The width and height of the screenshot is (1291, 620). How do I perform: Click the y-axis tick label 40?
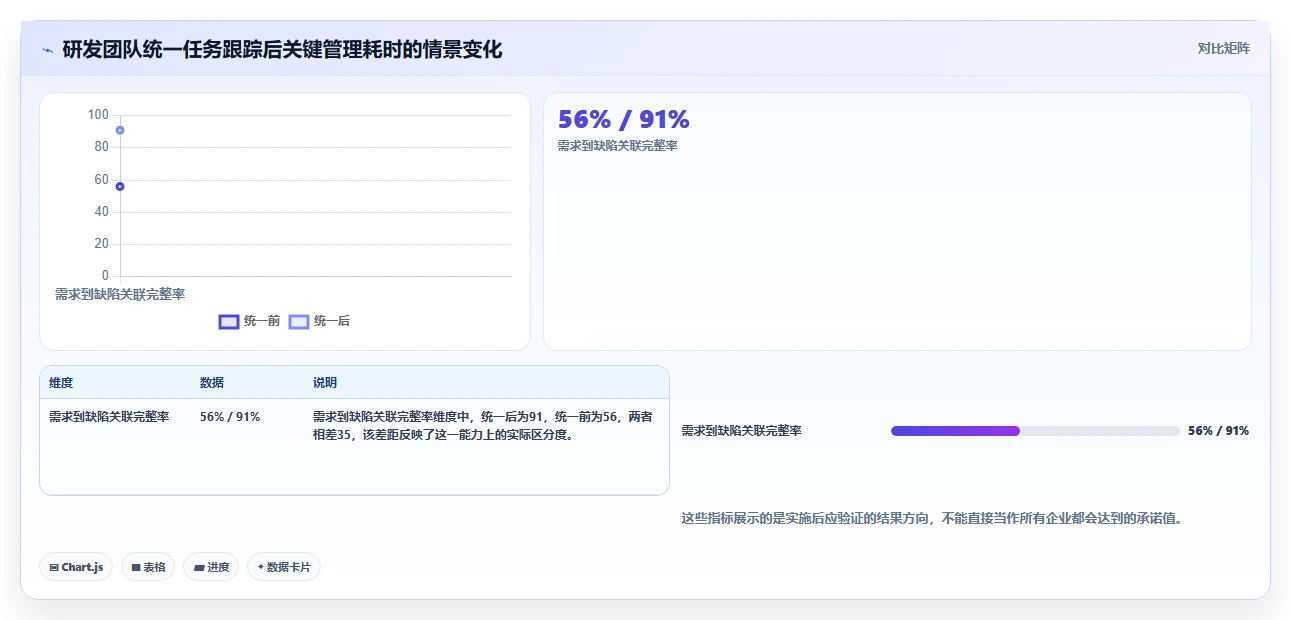coord(102,212)
